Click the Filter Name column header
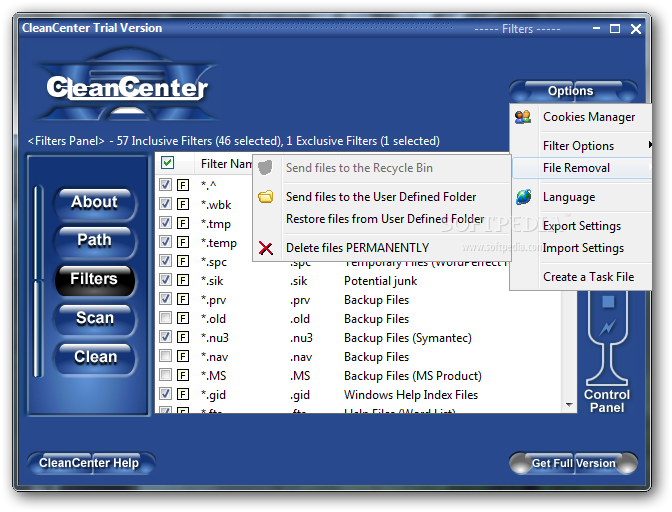The width and height of the screenshot is (672, 512). [x=226, y=164]
